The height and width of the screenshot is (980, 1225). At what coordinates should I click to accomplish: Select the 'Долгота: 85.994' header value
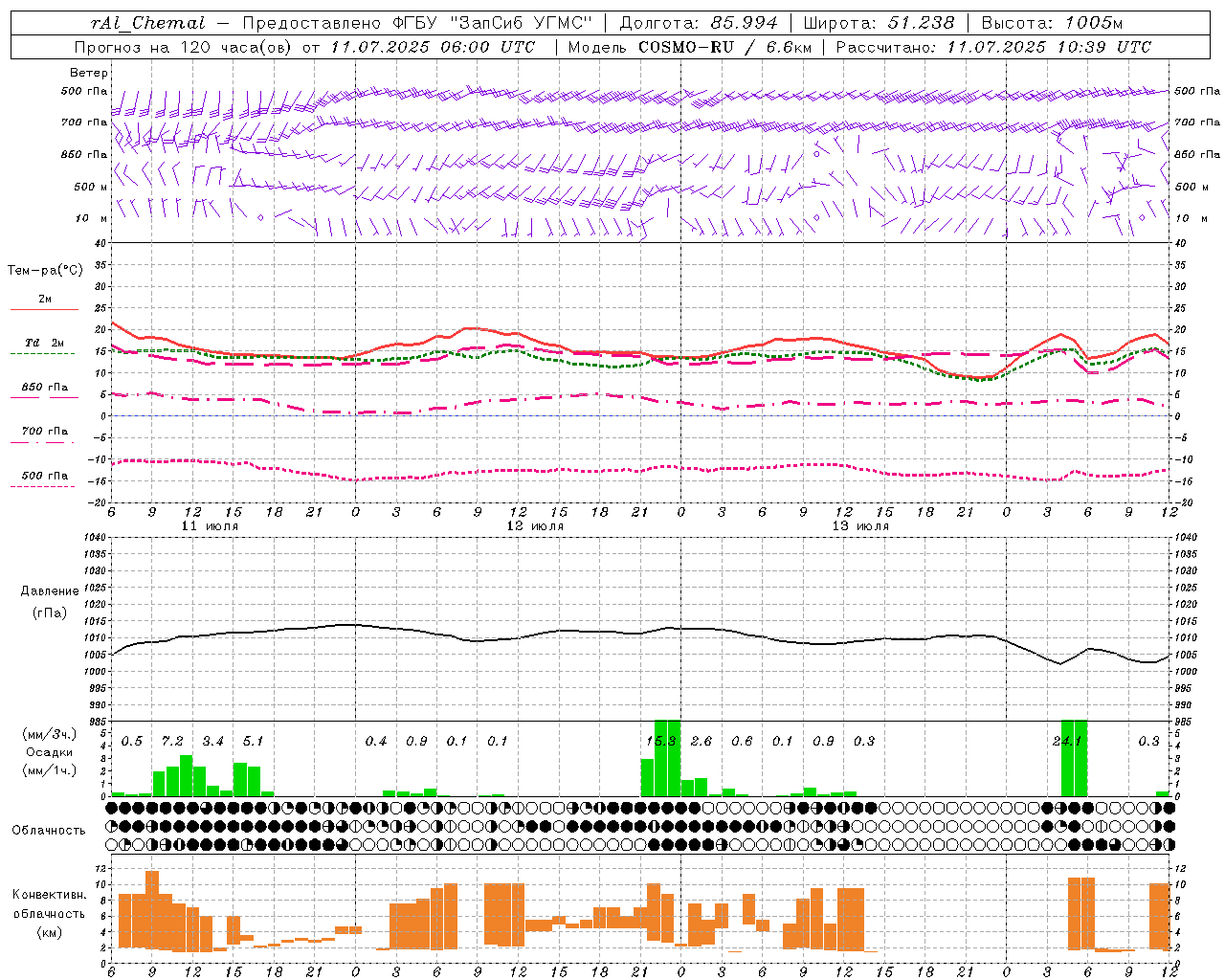pyautogui.click(x=701, y=23)
